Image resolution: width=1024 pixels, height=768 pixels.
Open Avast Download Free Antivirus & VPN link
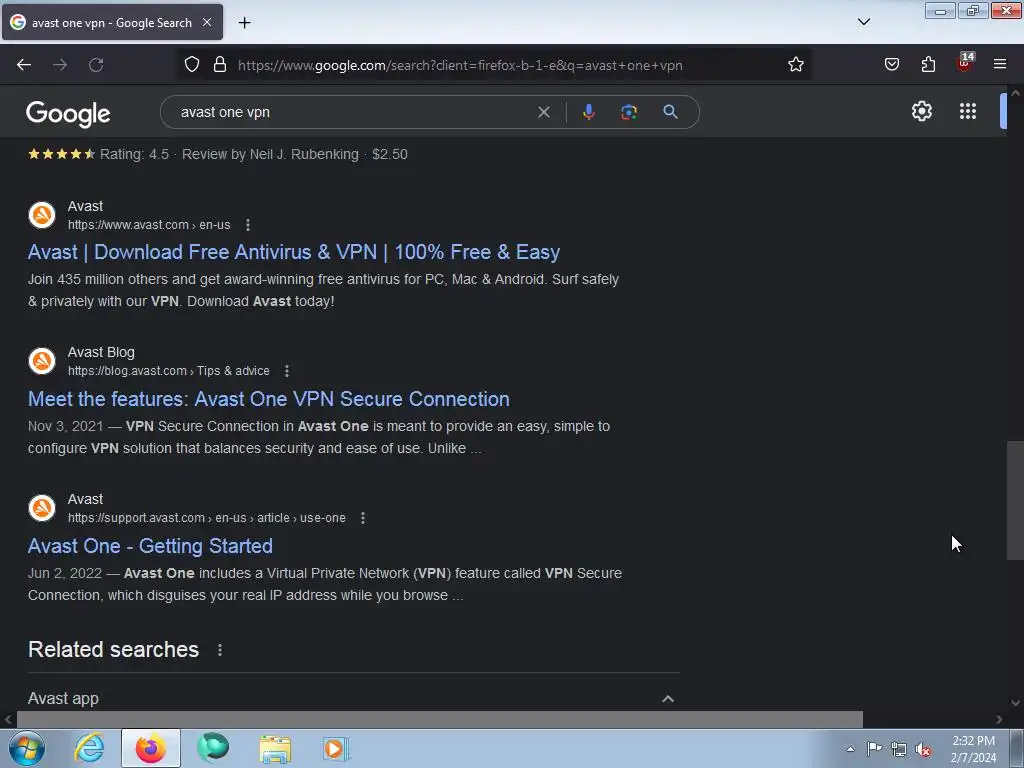coord(294,252)
